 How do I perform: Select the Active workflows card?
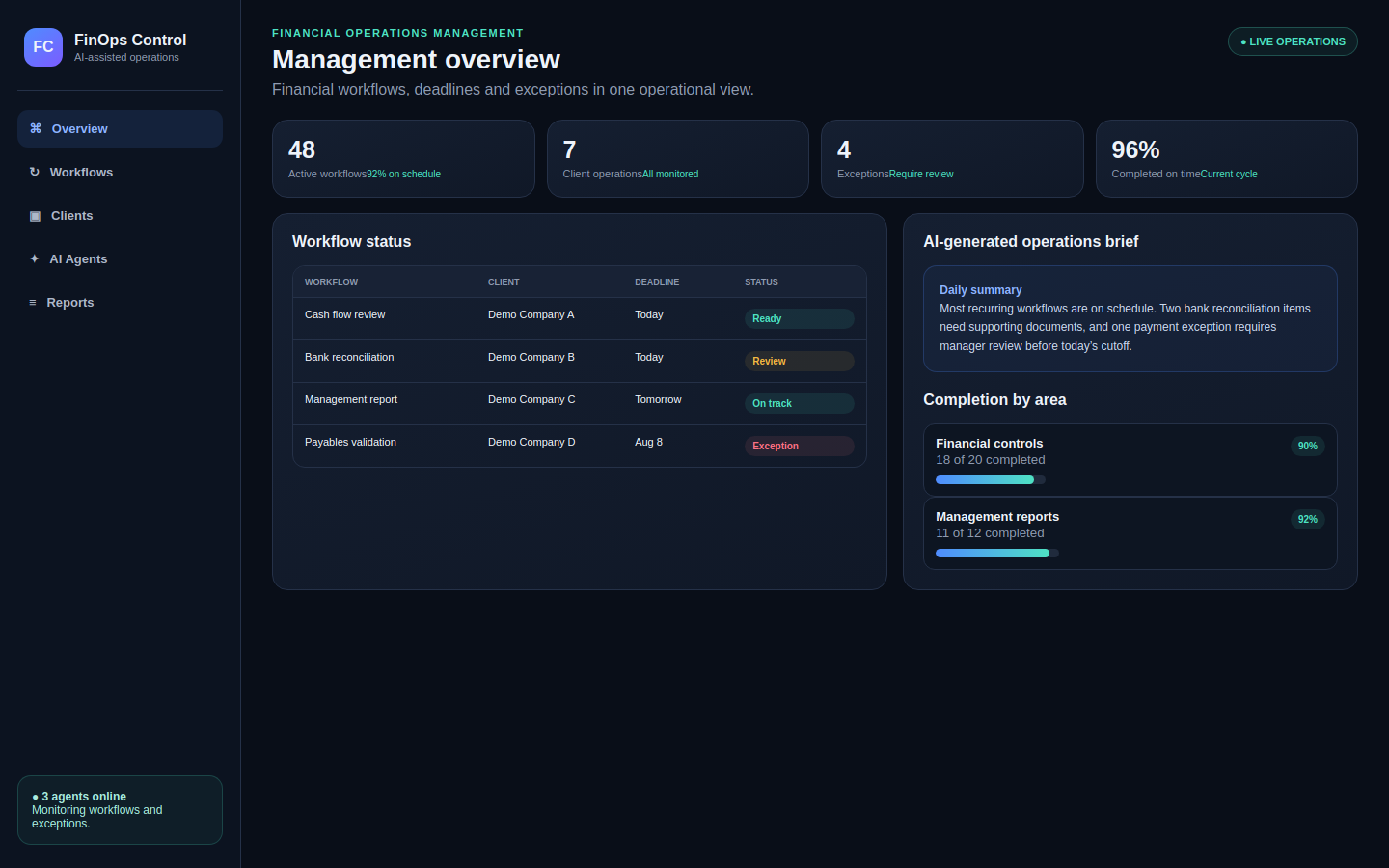403,158
